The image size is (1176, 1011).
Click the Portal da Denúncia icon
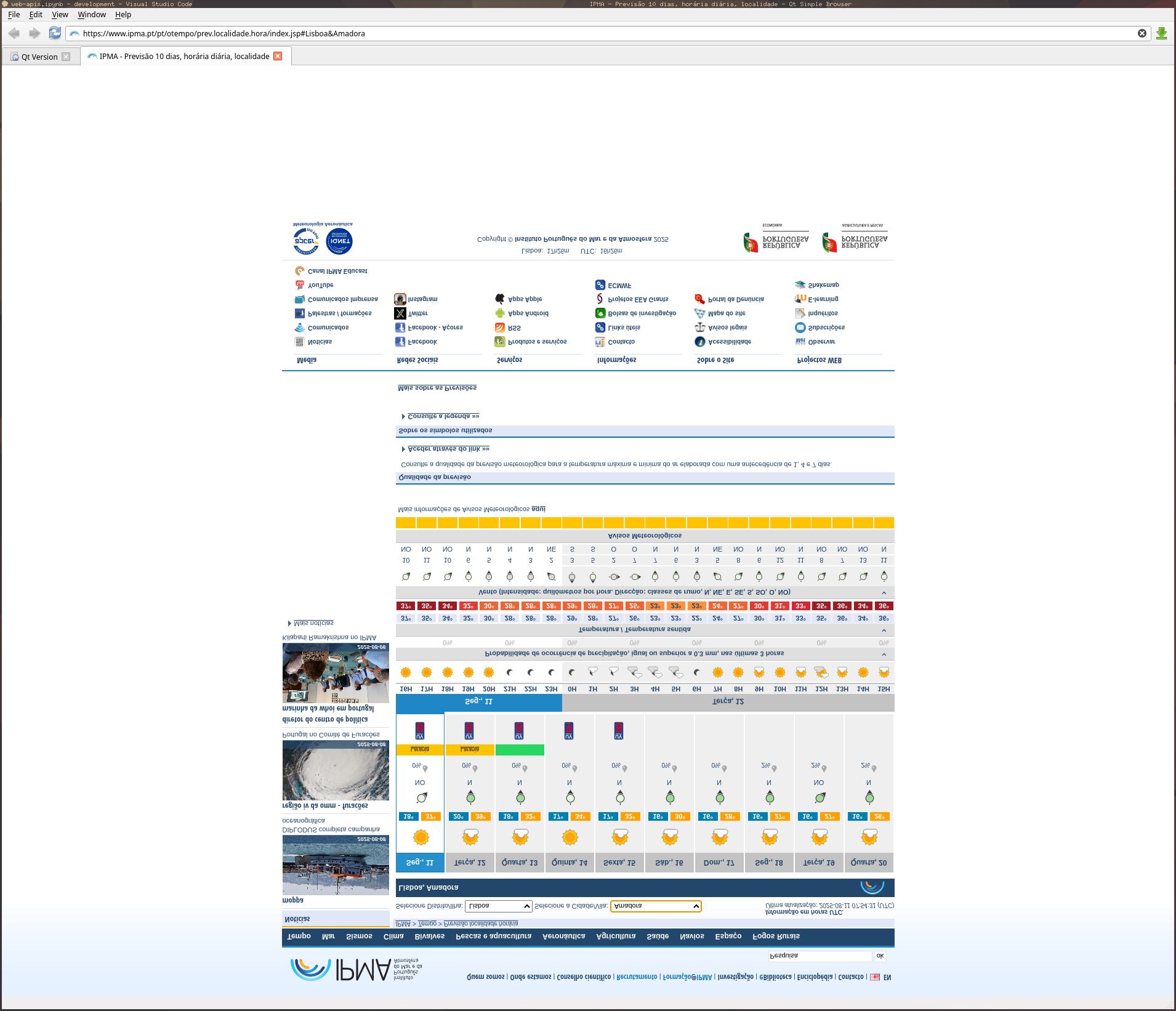(x=699, y=299)
